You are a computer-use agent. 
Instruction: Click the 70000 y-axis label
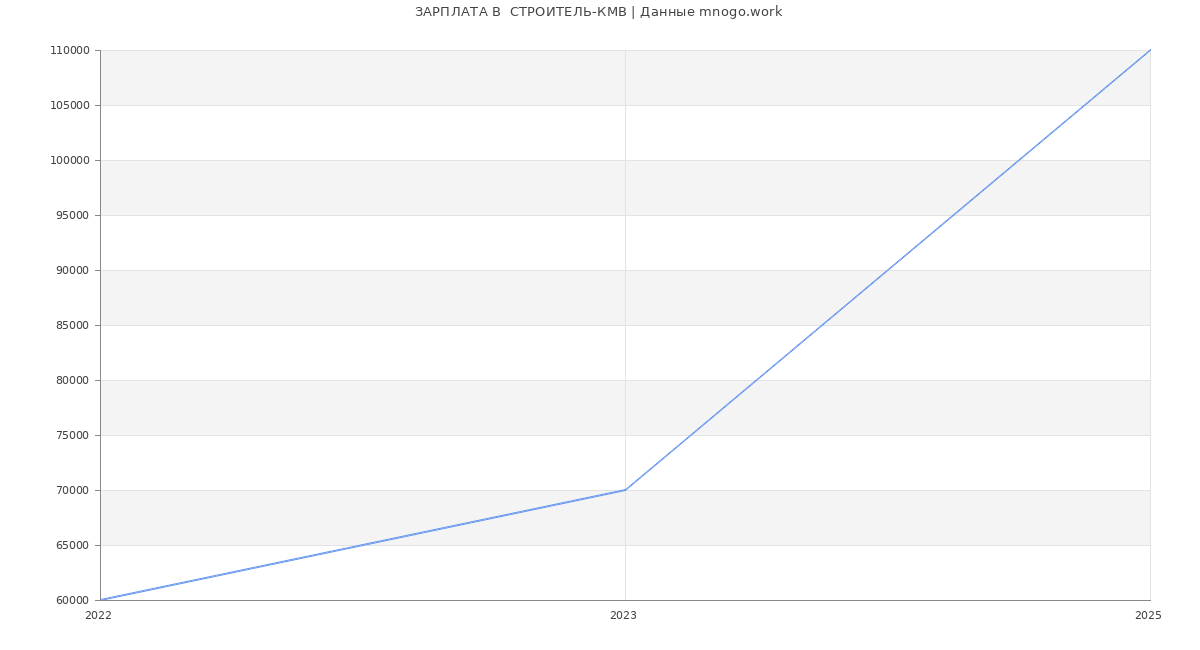click(x=72, y=491)
